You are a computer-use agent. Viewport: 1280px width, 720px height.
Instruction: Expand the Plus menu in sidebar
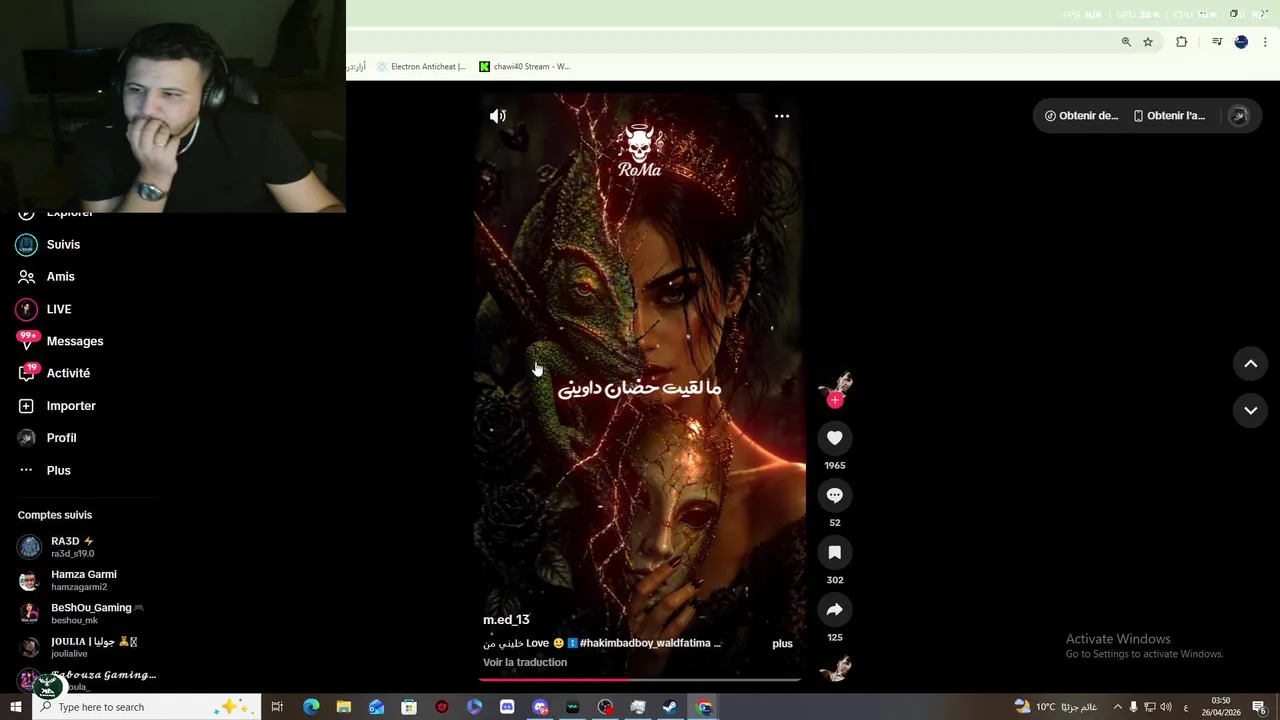tap(58, 470)
